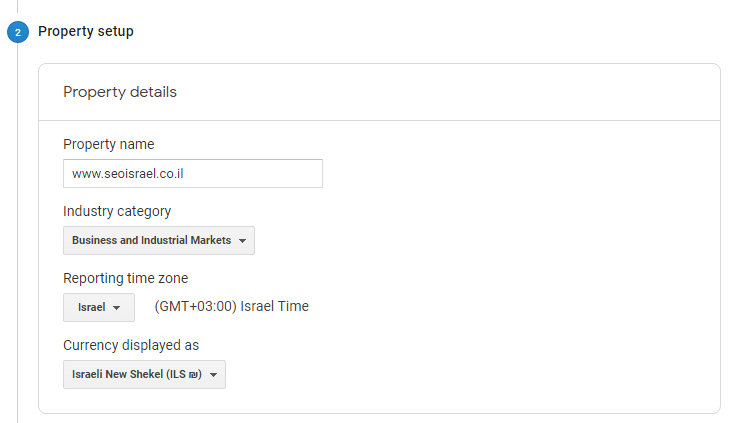740x423 pixels.
Task: Click the Industry category label
Action: (x=116, y=211)
